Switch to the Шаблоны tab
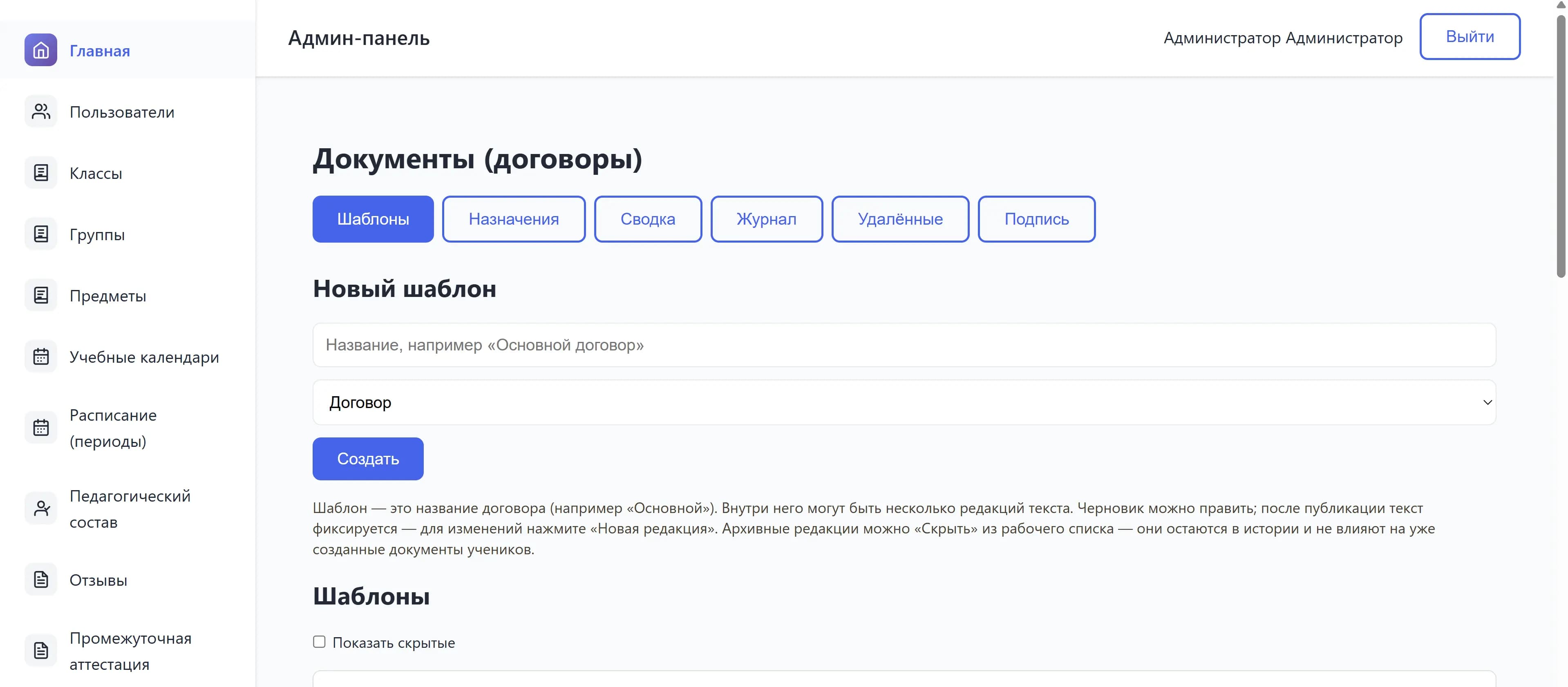The width and height of the screenshot is (1568, 687). coord(373,219)
